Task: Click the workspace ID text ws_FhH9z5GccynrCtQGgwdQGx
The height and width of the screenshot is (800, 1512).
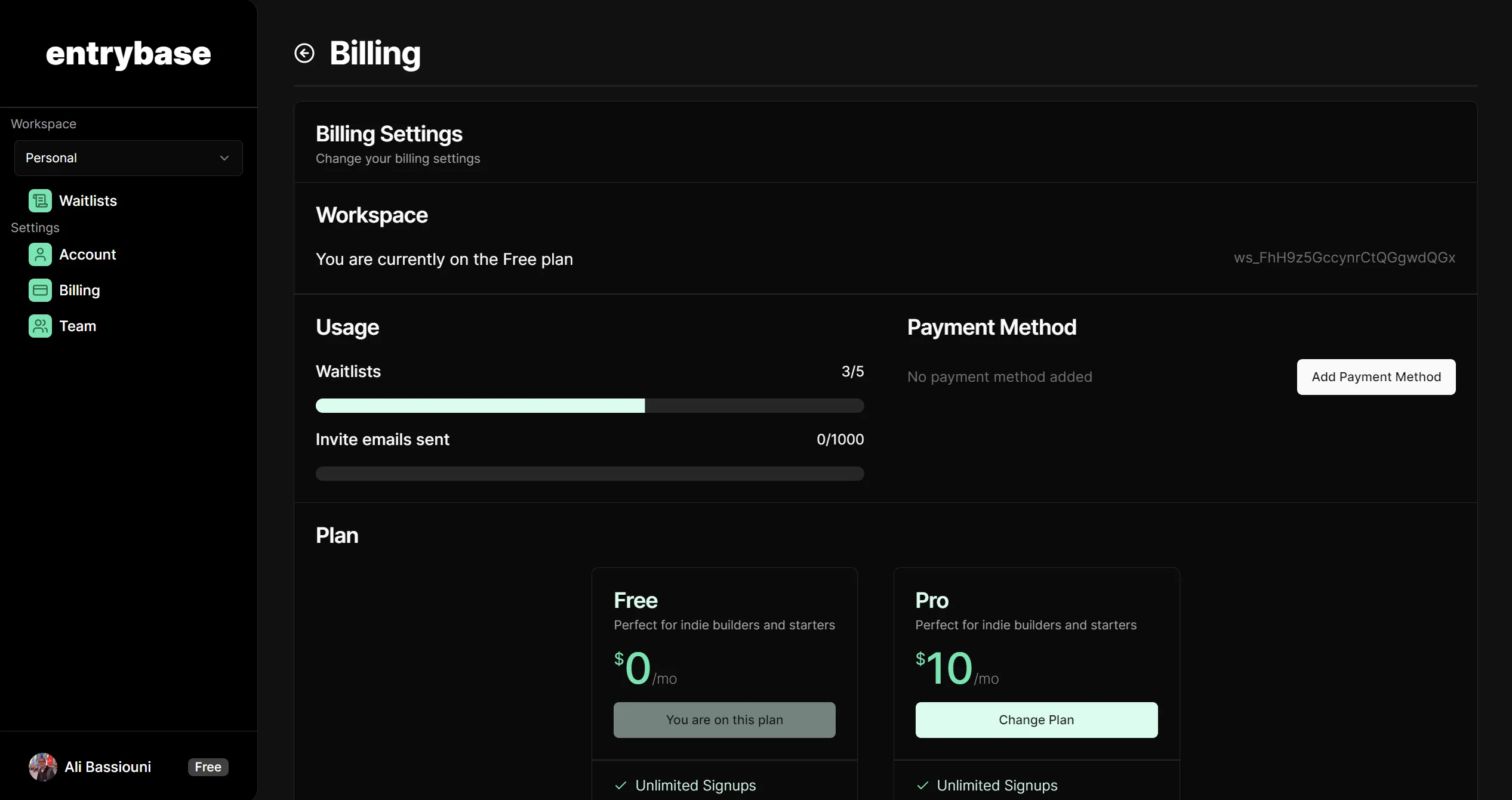Action: tap(1344, 258)
